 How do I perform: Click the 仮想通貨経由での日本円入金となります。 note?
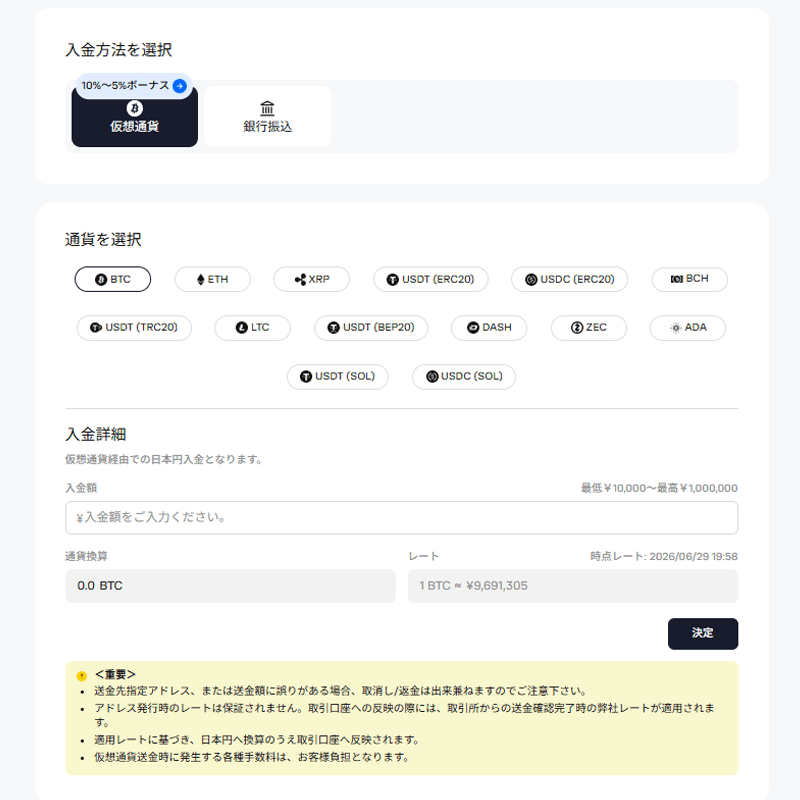(x=163, y=459)
